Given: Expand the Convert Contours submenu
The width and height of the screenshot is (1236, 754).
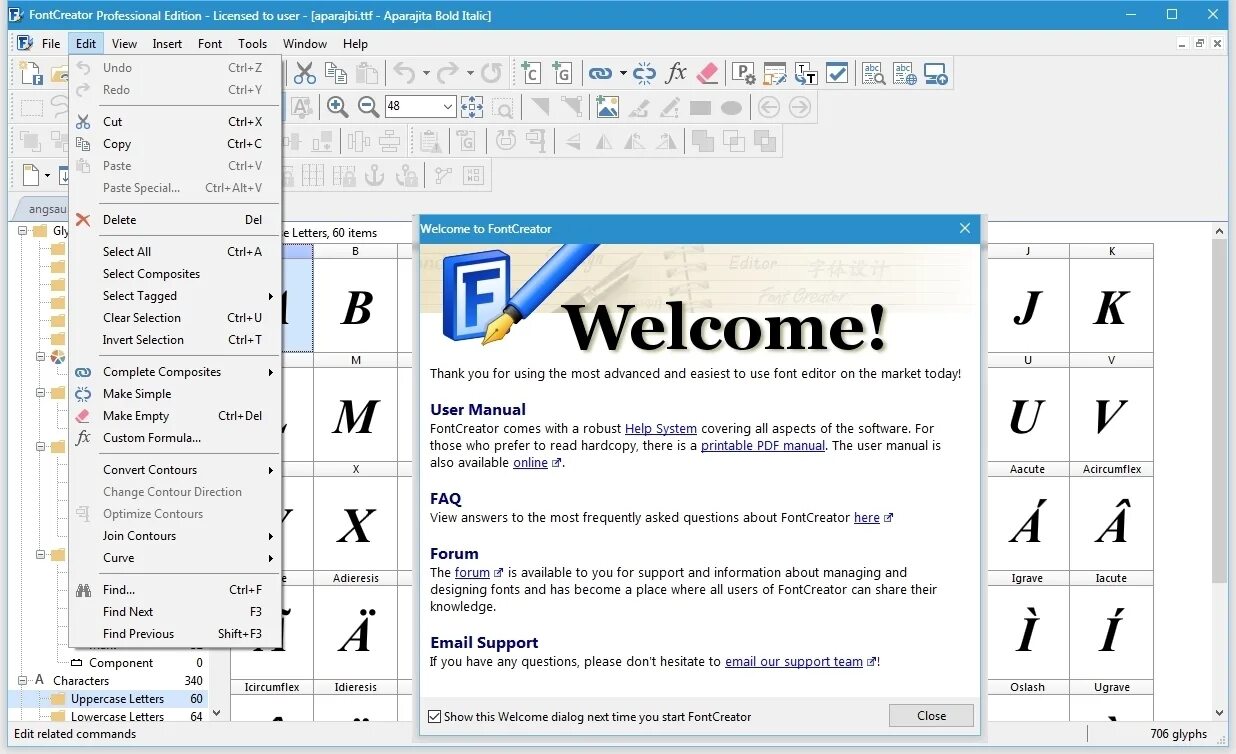Looking at the screenshot, I should 175,470.
